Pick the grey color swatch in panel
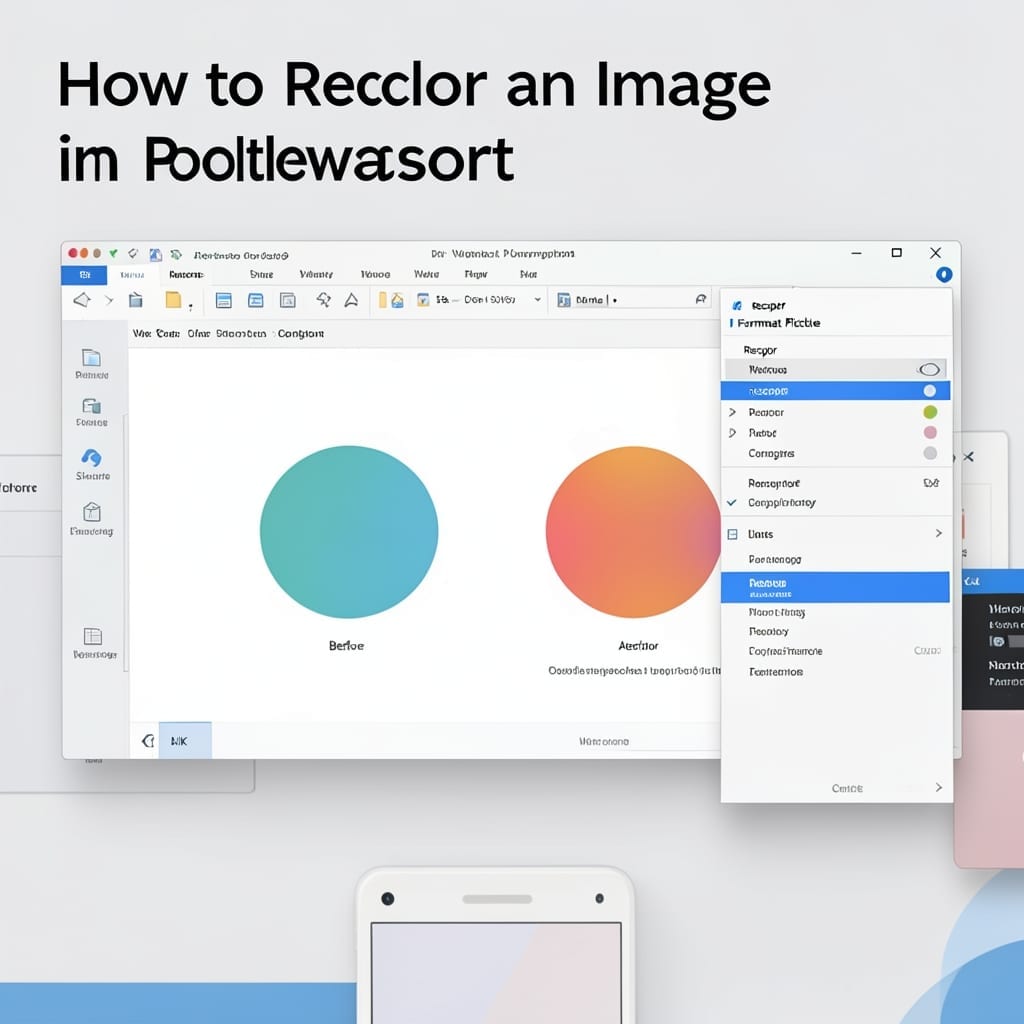 click(x=930, y=453)
